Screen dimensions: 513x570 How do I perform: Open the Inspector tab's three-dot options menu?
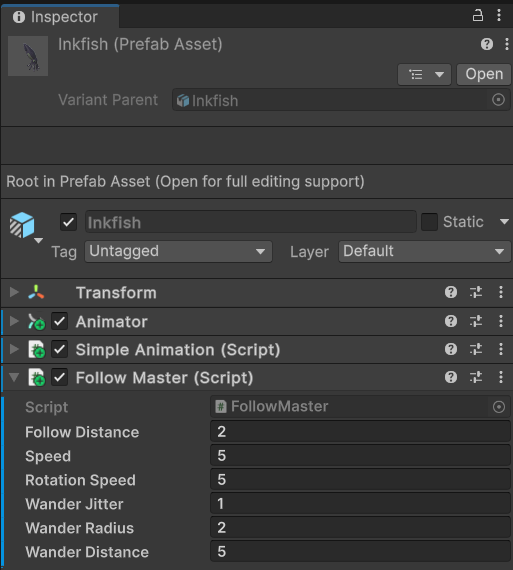(x=499, y=15)
